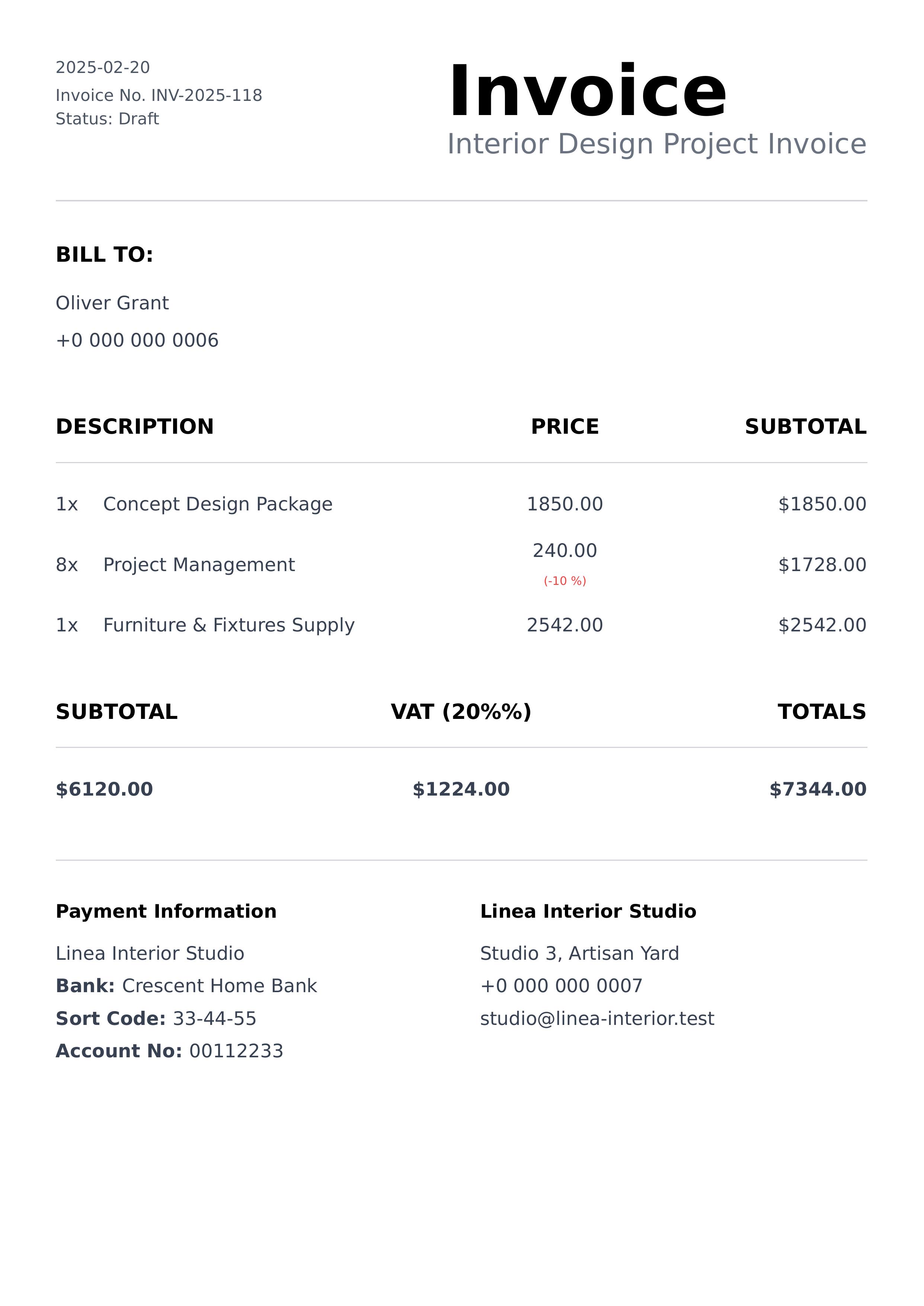Click the BILL TO heading
The image size is (924, 1306).
pyautogui.click(x=105, y=255)
